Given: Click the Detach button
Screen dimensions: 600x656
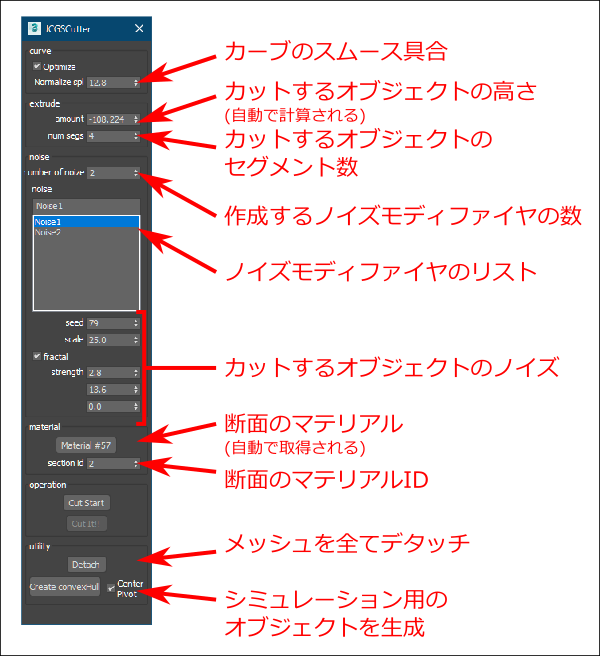Looking at the screenshot, I should (x=86, y=564).
